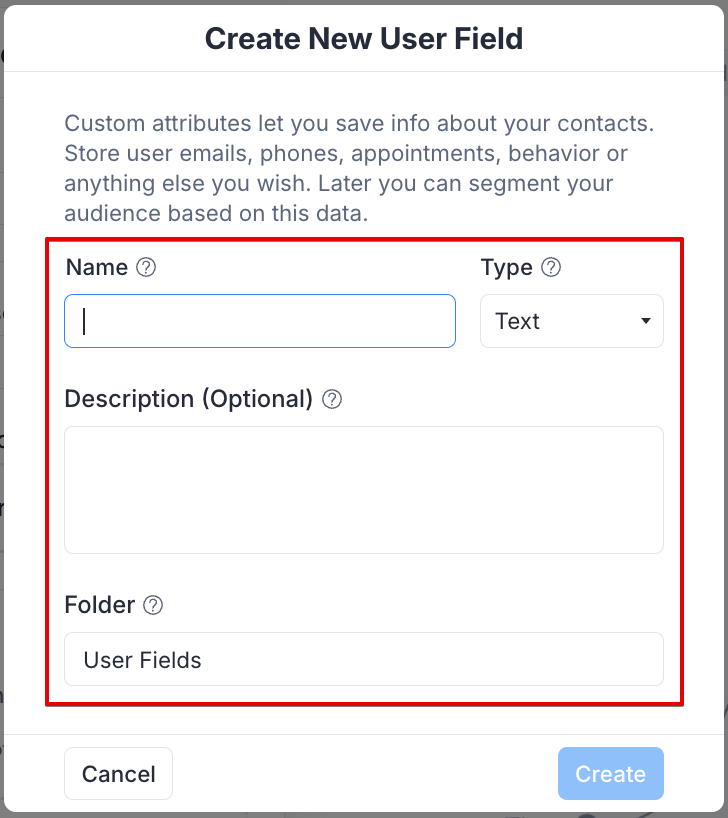The width and height of the screenshot is (728, 818).
Task: Focus the Name text input field
Action: pyautogui.click(x=260, y=321)
